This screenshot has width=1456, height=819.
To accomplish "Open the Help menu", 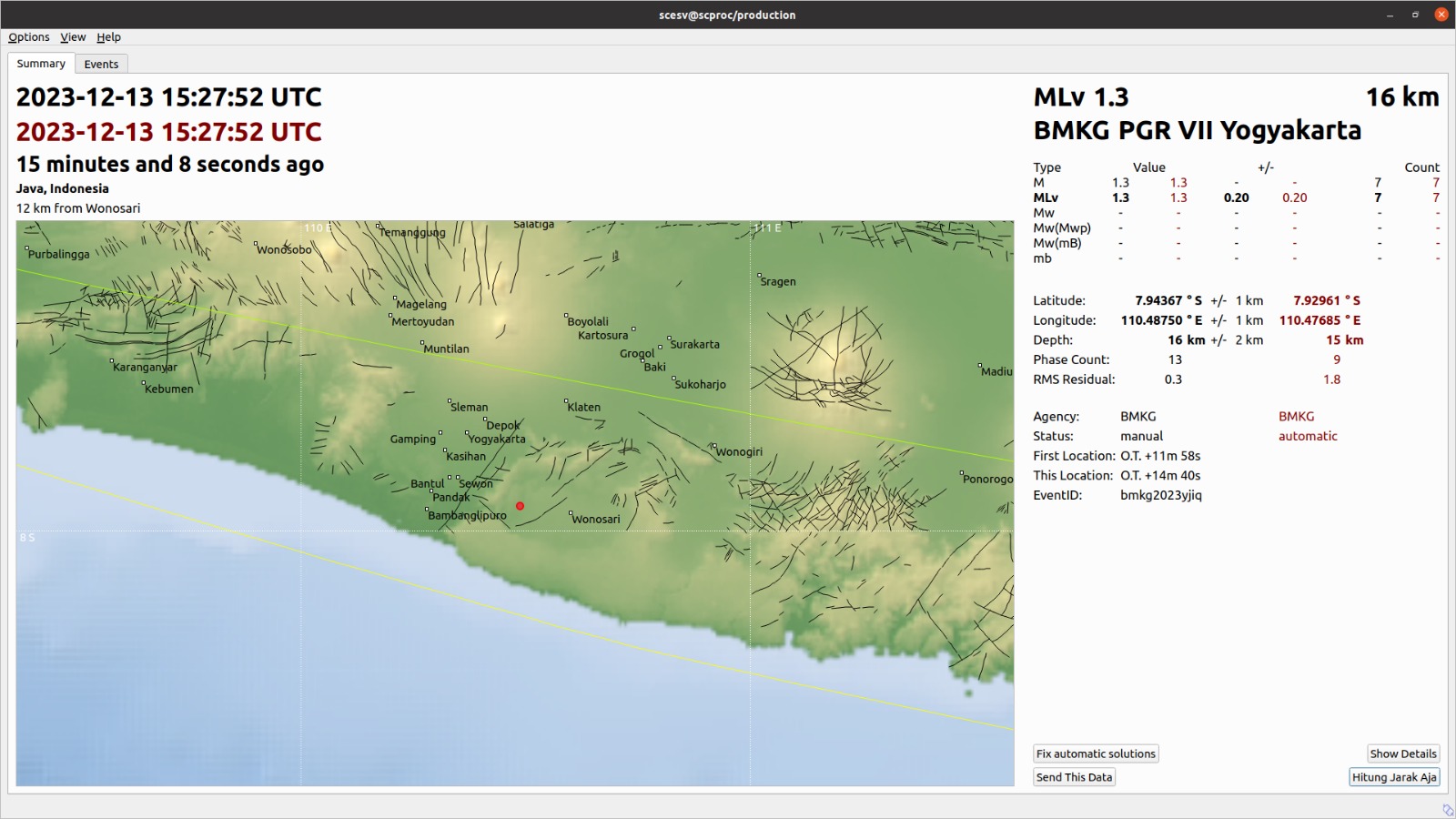I will tap(108, 37).
